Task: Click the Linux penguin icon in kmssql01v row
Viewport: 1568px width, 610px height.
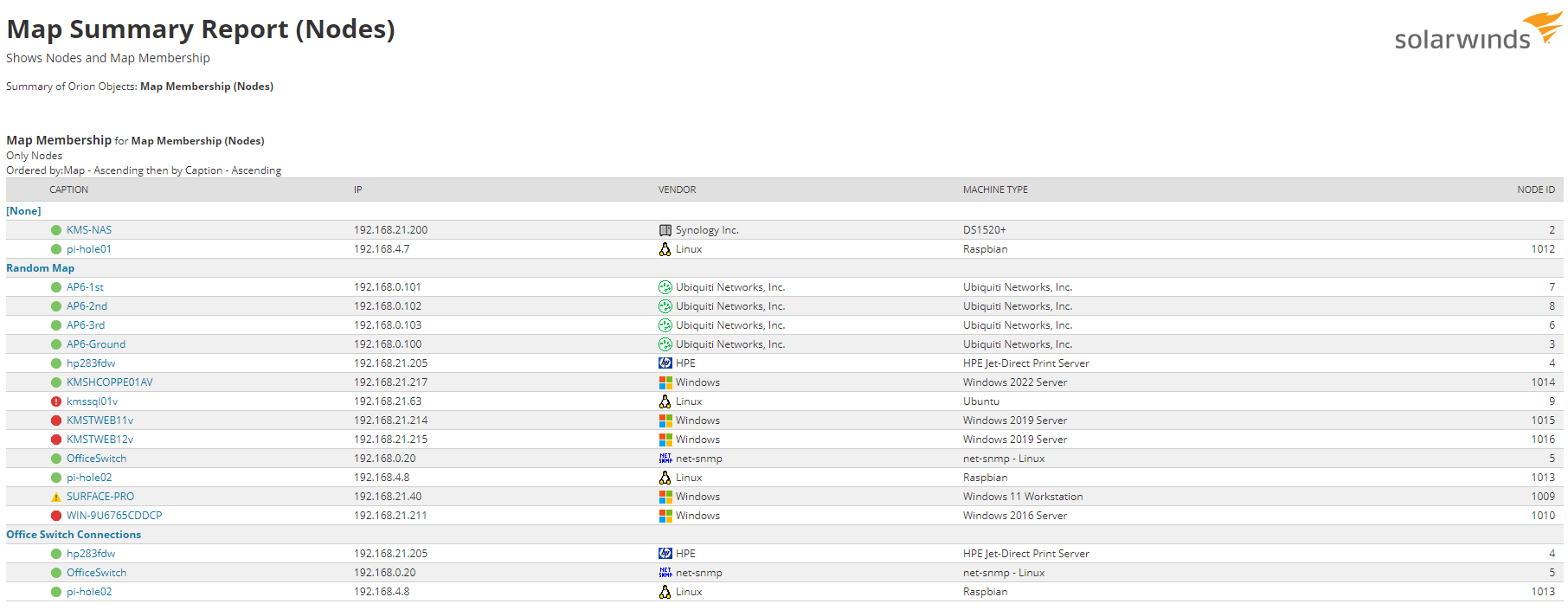Action: tap(665, 401)
